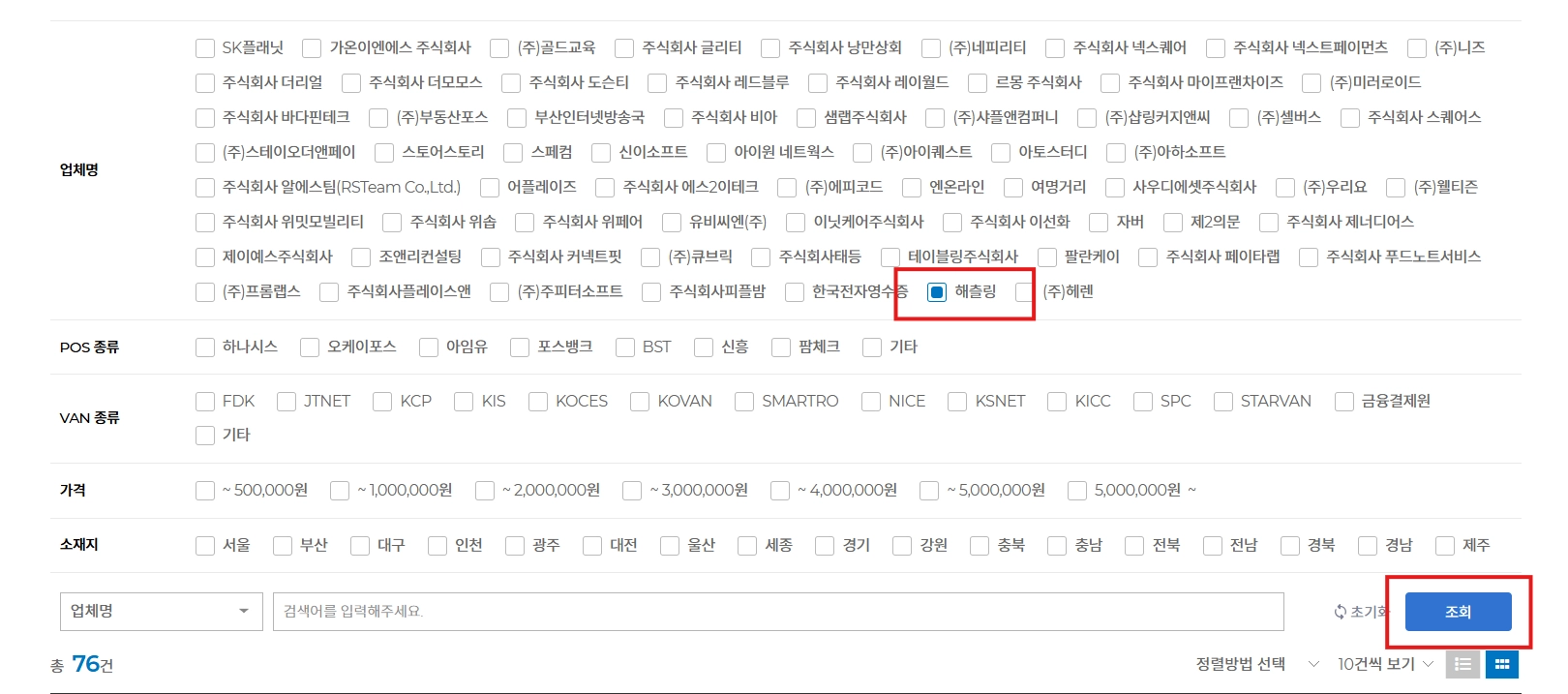Tick the 부산인터넷방송국 checkbox
Image resolution: width=1568 pixels, height=694 pixels.
pyautogui.click(x=517, y=117)
